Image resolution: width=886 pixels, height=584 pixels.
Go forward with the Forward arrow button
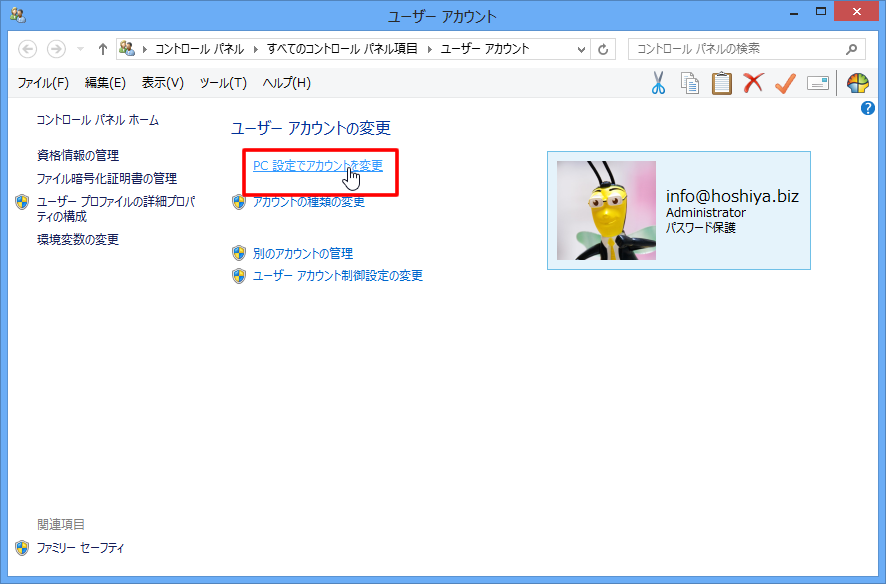[56, 49]
